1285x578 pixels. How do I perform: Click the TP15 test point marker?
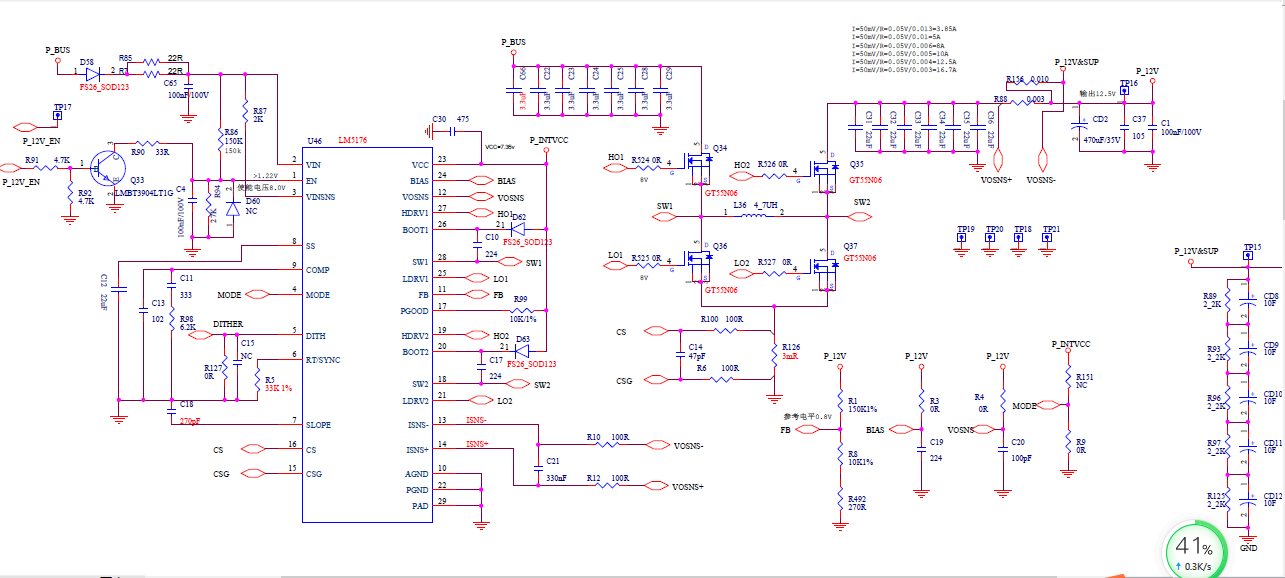(x=1248, y=256)
